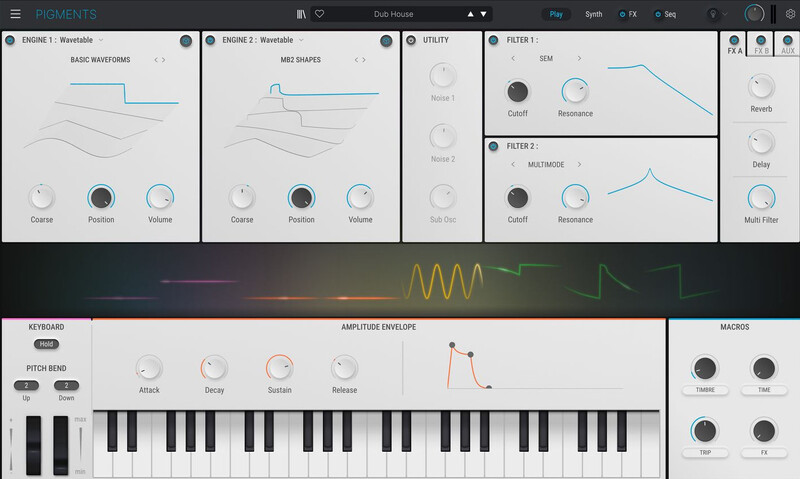The width and height of the screenshot is (800, 479).
Task: Toggle Engine 1 power button
Action: tap(10, 40)
